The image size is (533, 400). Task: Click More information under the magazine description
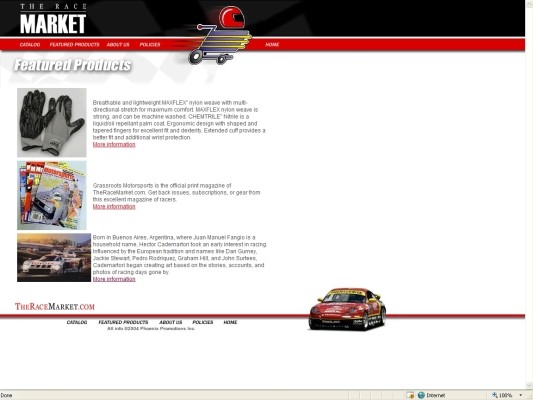[x=114, y=207]
